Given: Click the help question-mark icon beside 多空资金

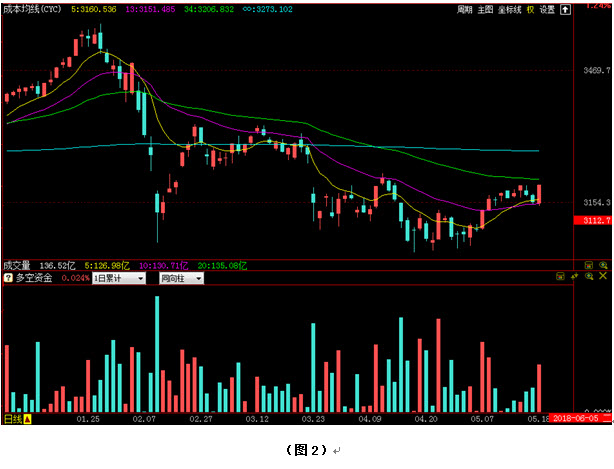Looking at the screenshot, I should 8,278.
